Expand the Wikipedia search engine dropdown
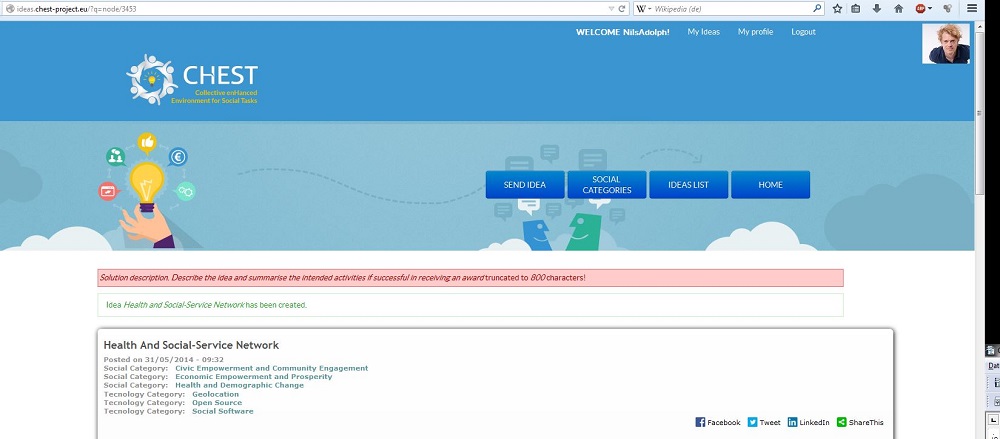 coord(642,8)
